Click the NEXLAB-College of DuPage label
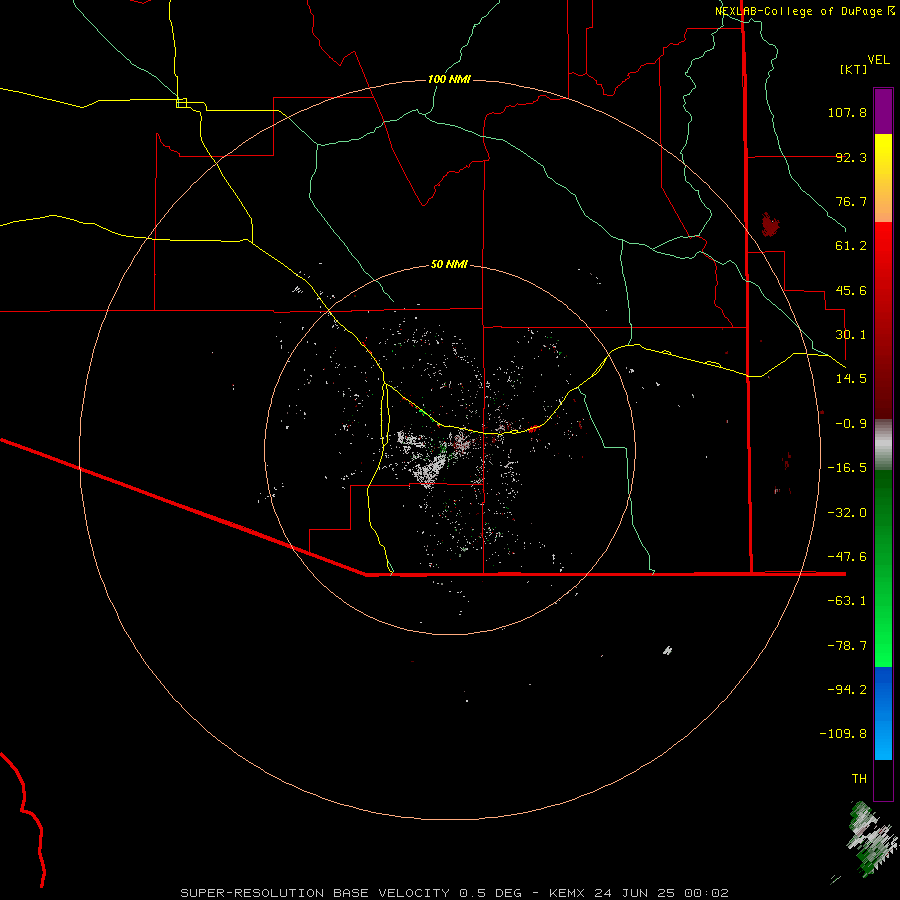The image size is (900, 900). (805, 11)
